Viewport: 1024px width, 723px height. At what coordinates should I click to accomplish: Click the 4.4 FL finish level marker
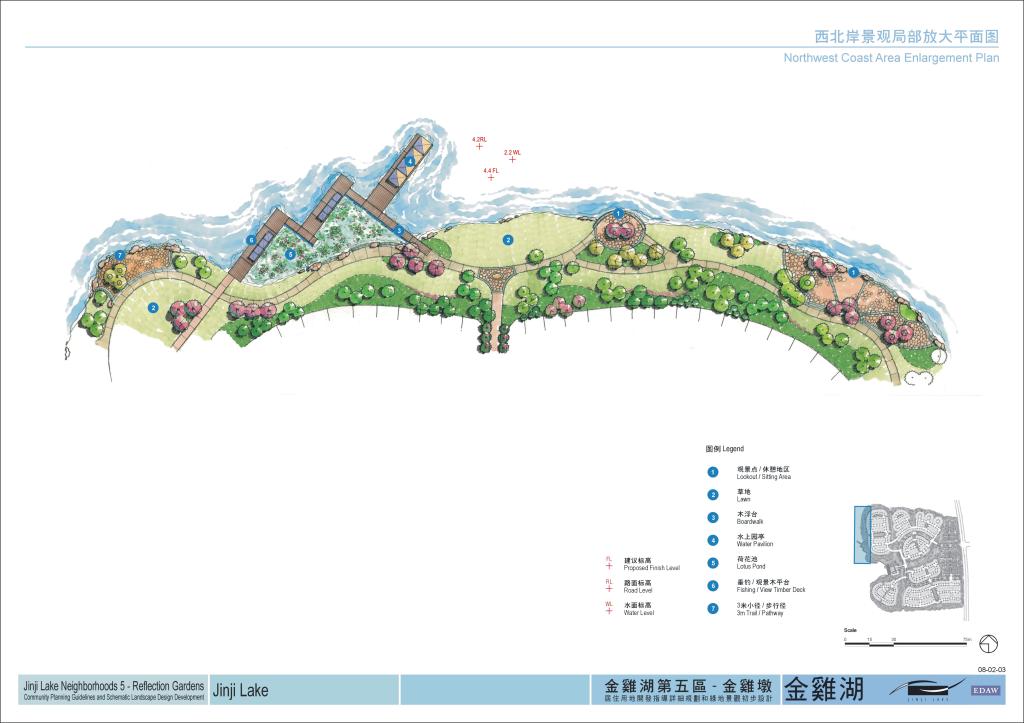491,177
